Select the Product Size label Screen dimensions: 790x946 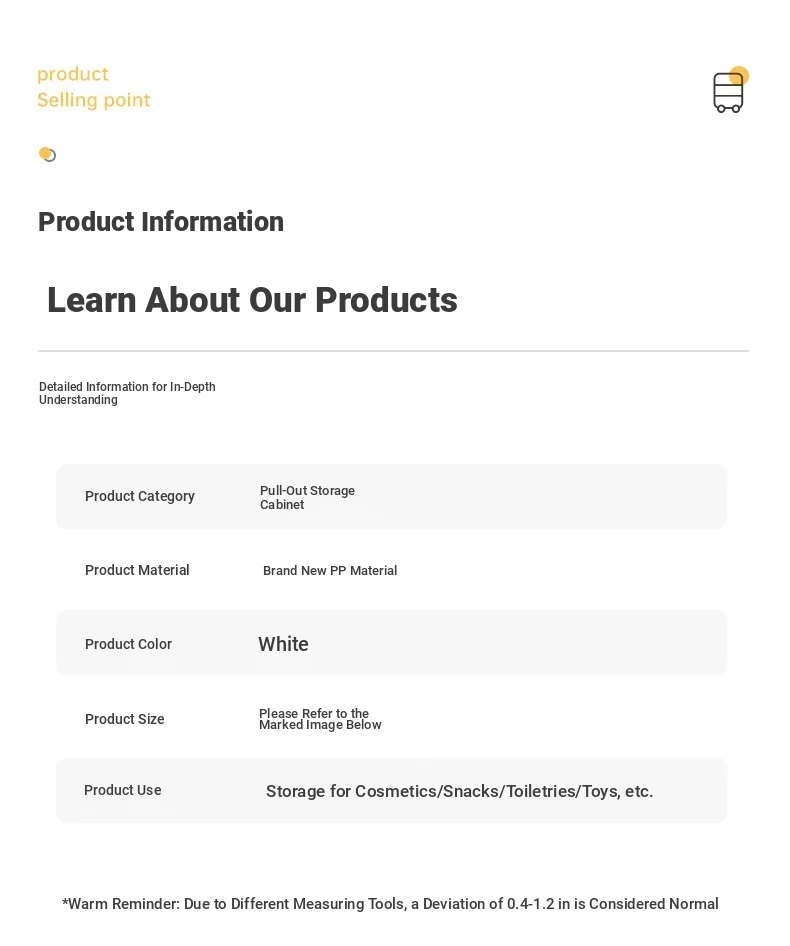124,719
